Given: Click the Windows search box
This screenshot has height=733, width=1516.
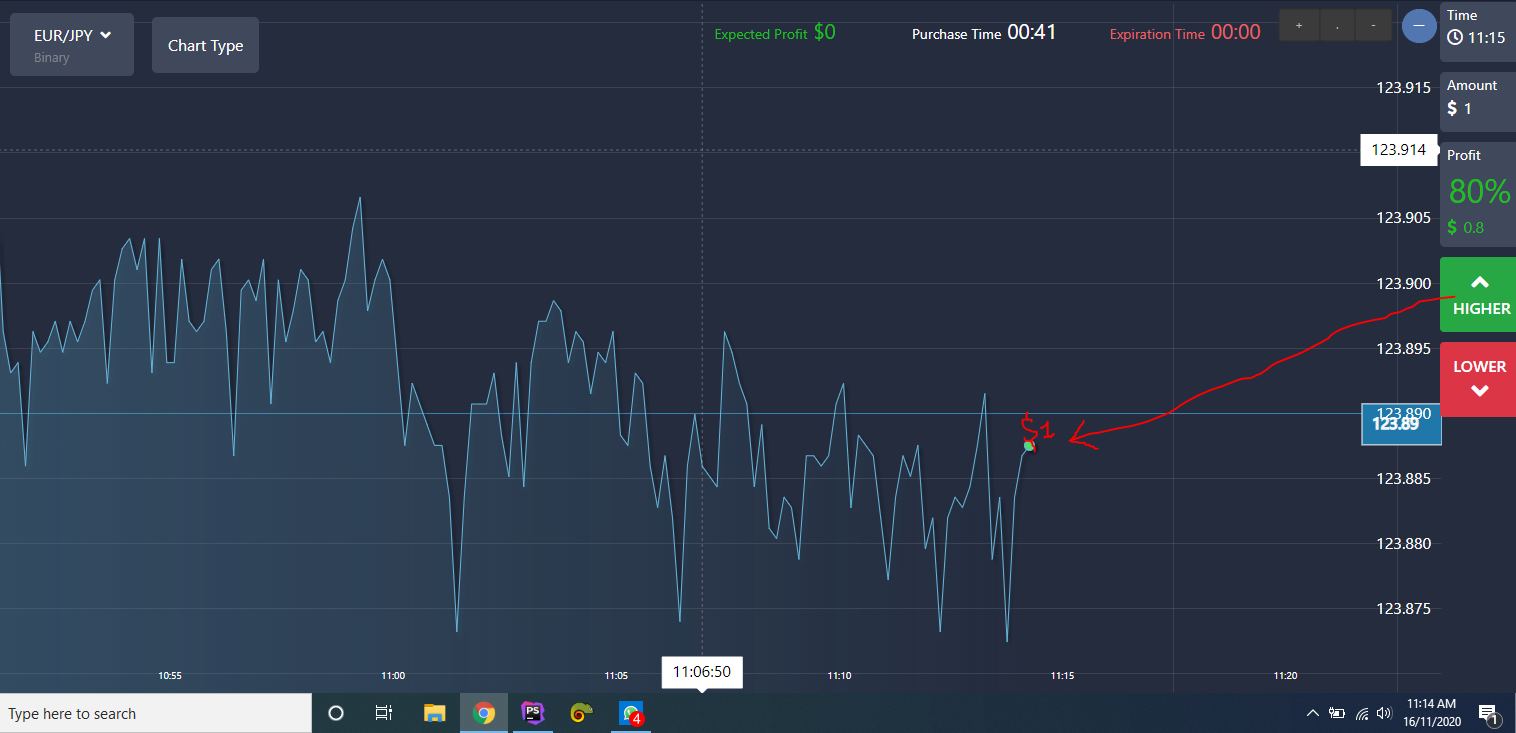Looking at the screenshot, I should (x=156, y=713).
